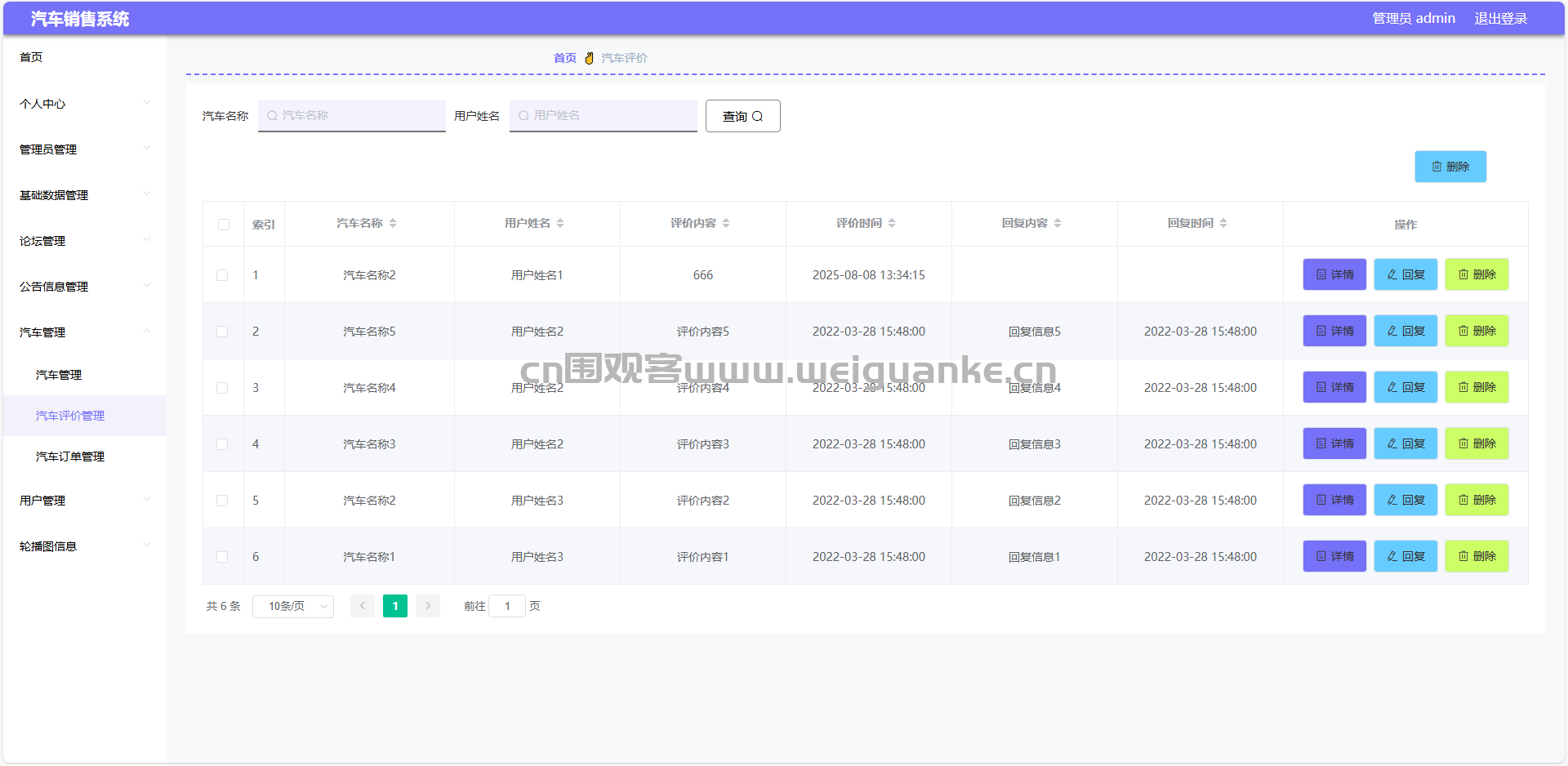This screenshot has width=1568, height=766.
Task: Delete the row with 评价内容4
Action: pyautogui.click(x=1477, y=387)
